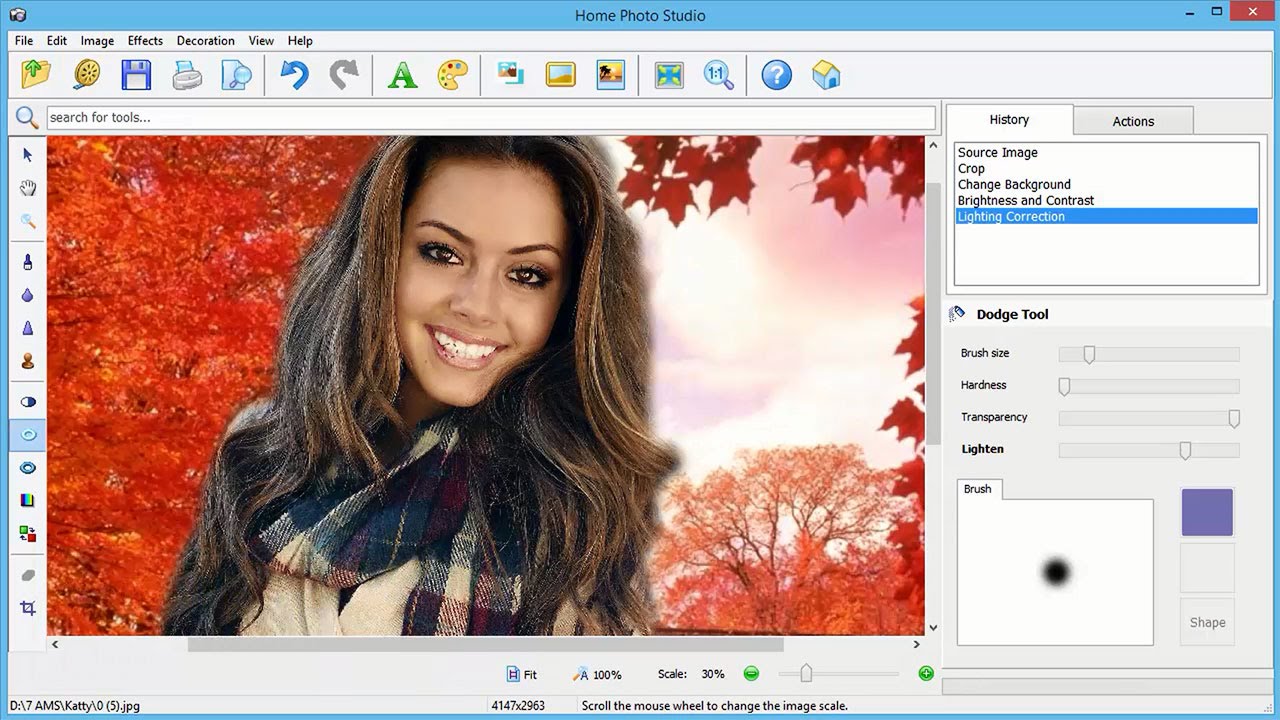
Task: Click the open folder icon in toolbar
Action: tap(36, 75)
